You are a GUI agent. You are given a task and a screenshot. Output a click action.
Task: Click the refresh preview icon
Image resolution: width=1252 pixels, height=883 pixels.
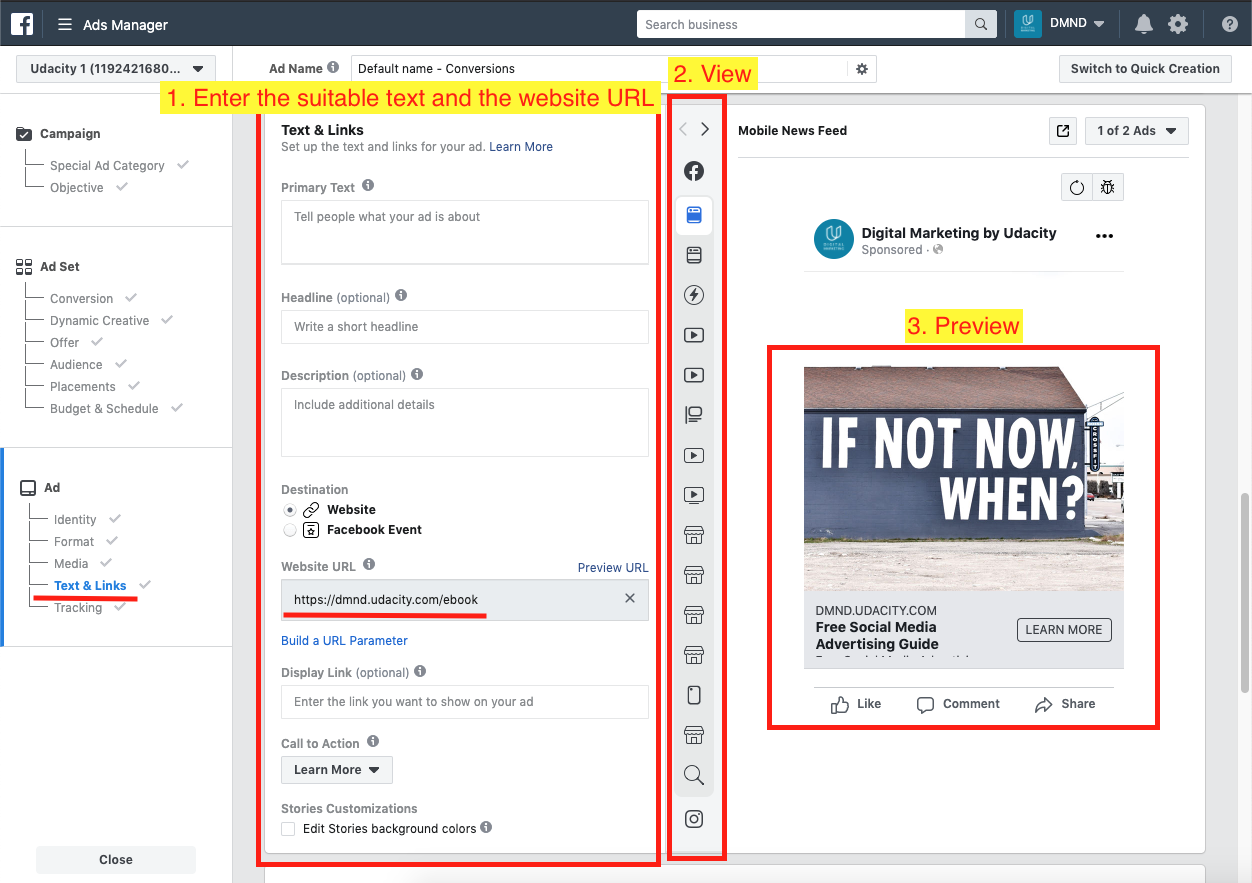[1076, 187]
